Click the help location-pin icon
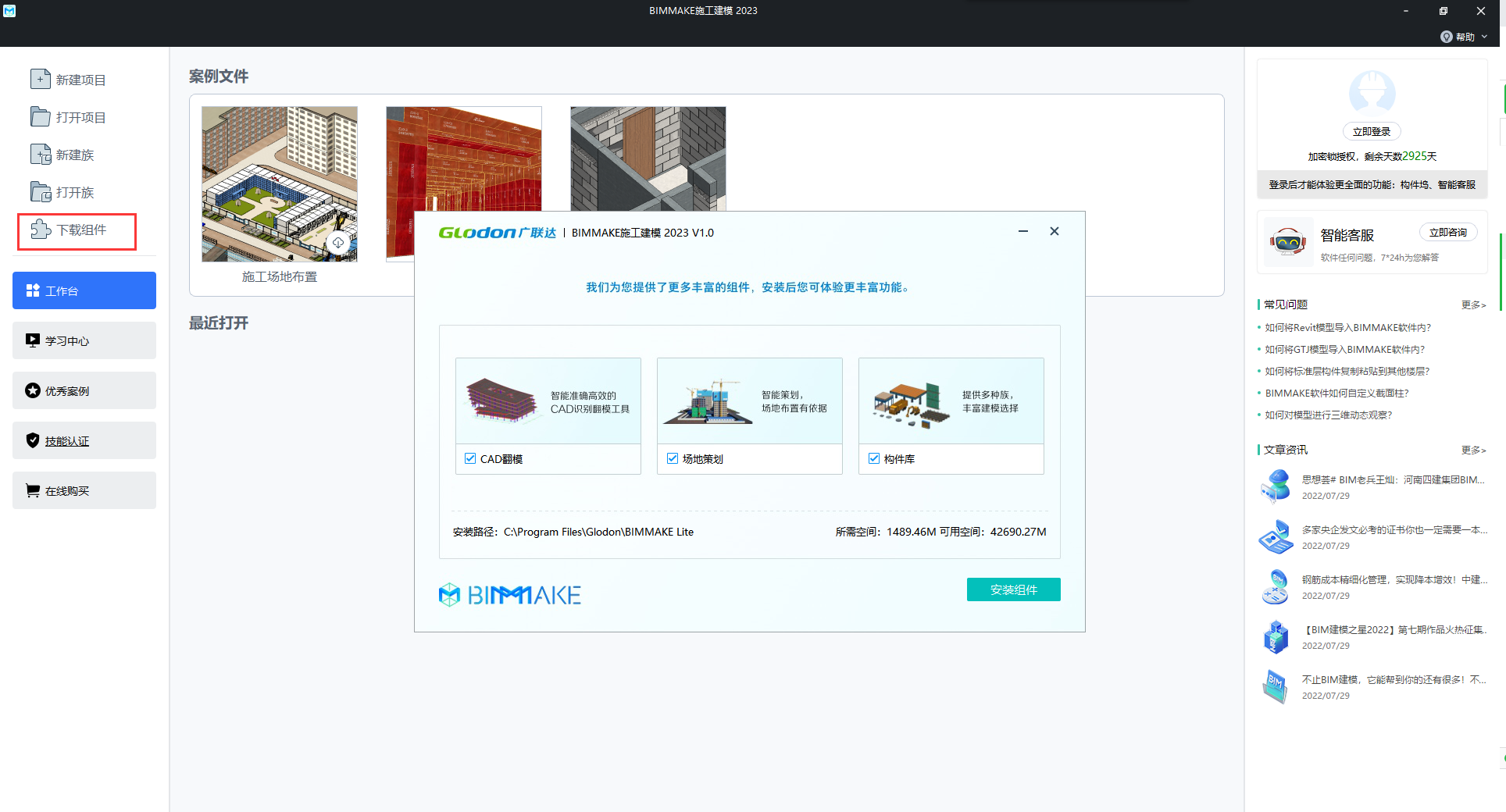This screenshot has width=1506, height=812. 1447,37
